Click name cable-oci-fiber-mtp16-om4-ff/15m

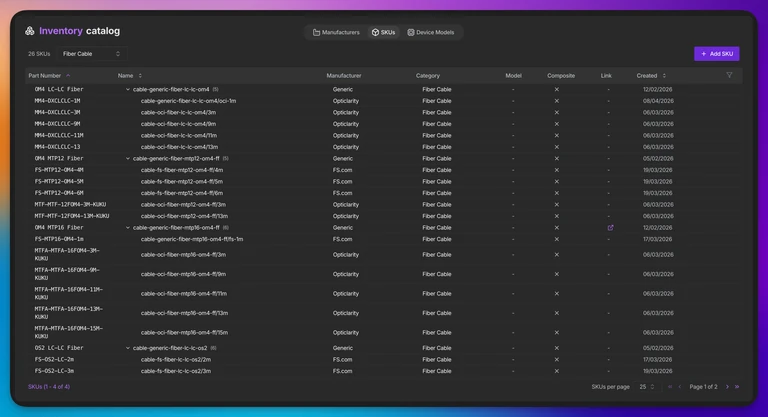click(x=184, y=332)
